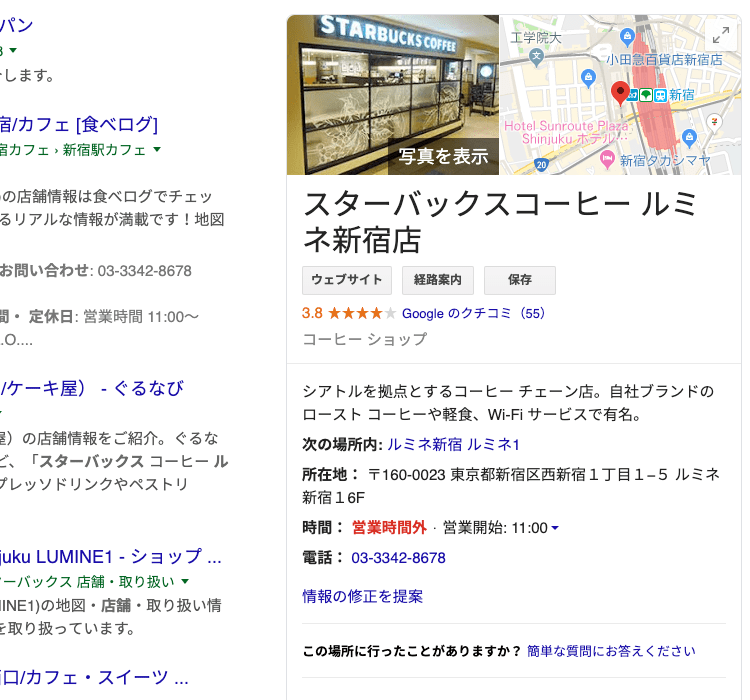
Task: Click the rating stars in the knowledge panel
Action: point(362,313)
